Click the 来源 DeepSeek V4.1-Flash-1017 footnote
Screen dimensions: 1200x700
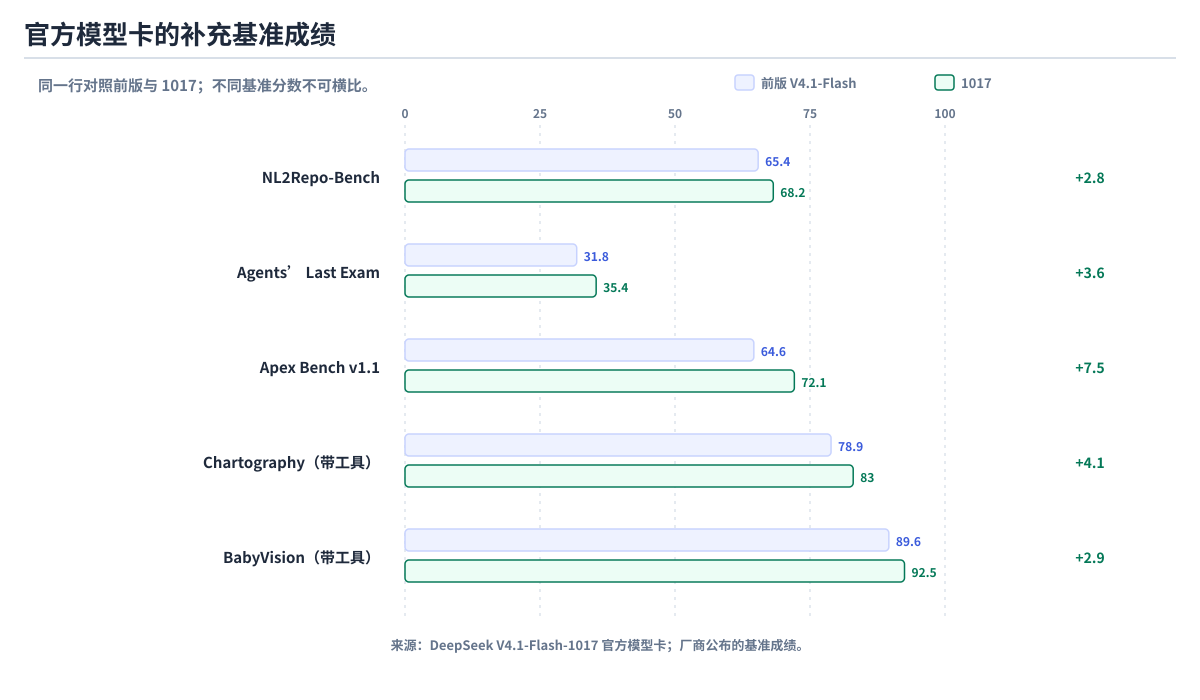click(x=597, y=646)
